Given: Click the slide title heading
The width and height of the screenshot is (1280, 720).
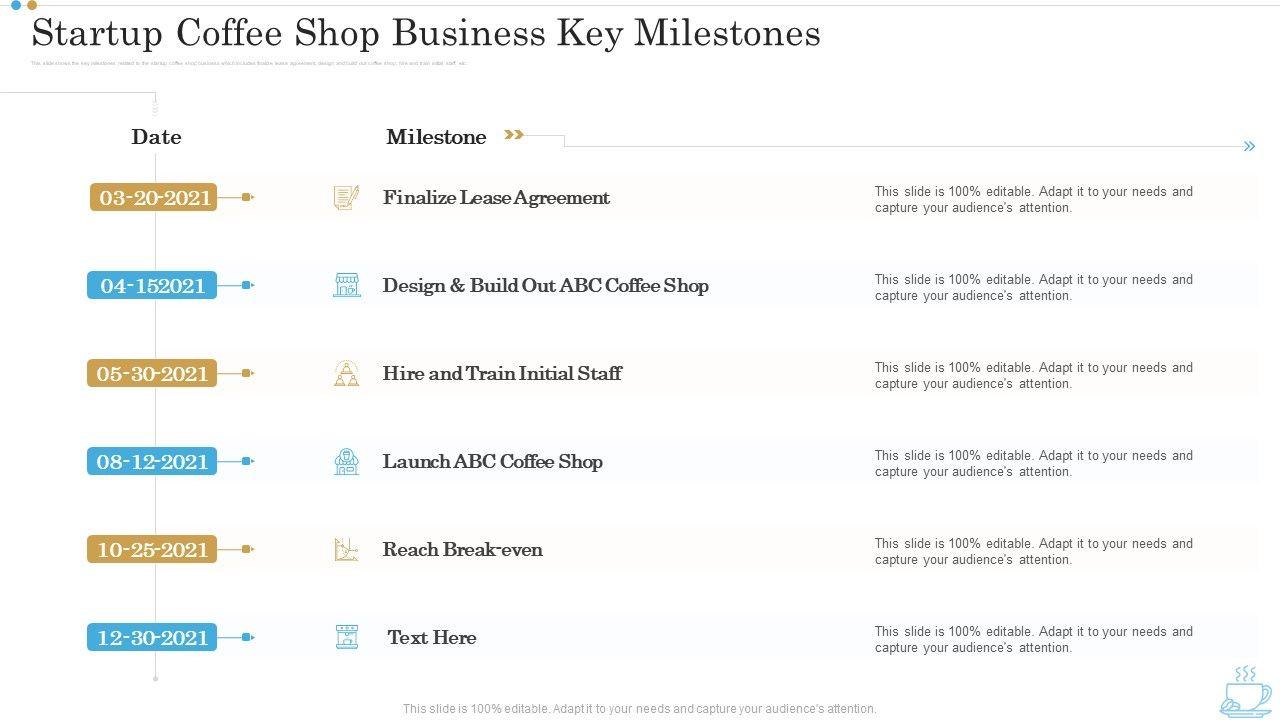Looking at the screenshot, I should tap(426, 33).
